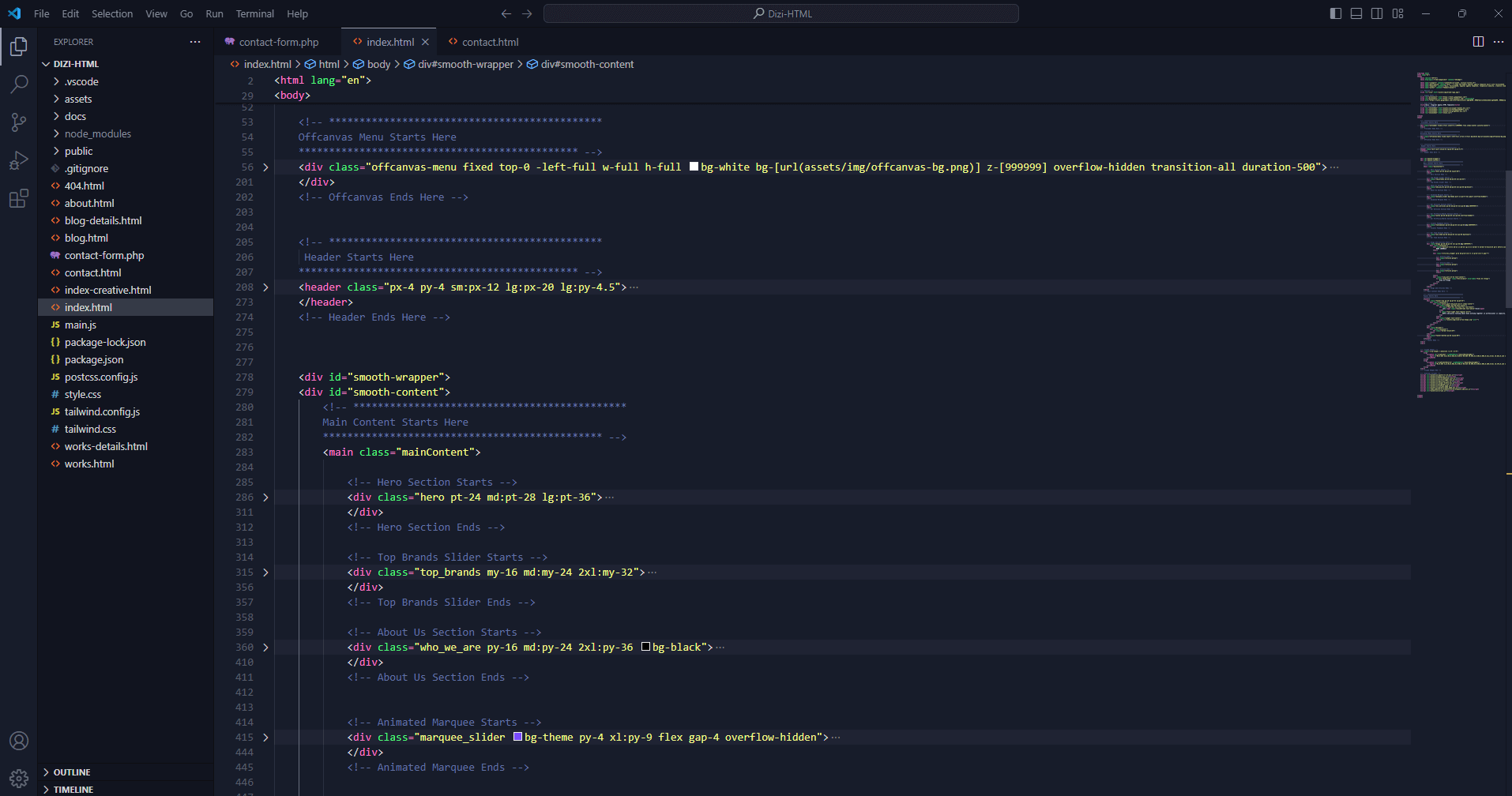The image size is (1512, 796).
Task: Click the Dizi-HTML command center search box
Action: pyautogui.click(x=780, y=13)
